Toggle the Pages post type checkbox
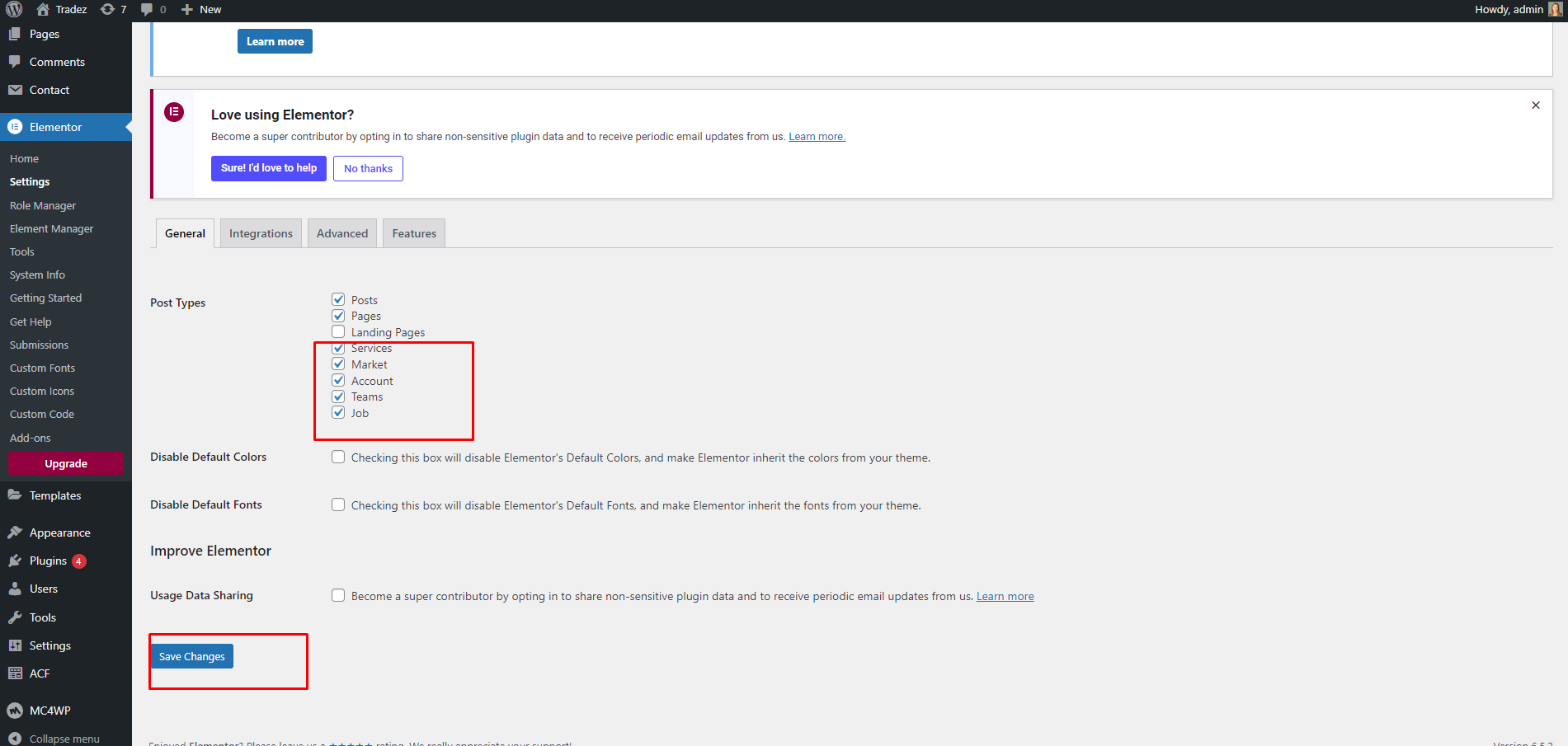The width and height of the screenshot is (1568, 746). coord(338,316)
